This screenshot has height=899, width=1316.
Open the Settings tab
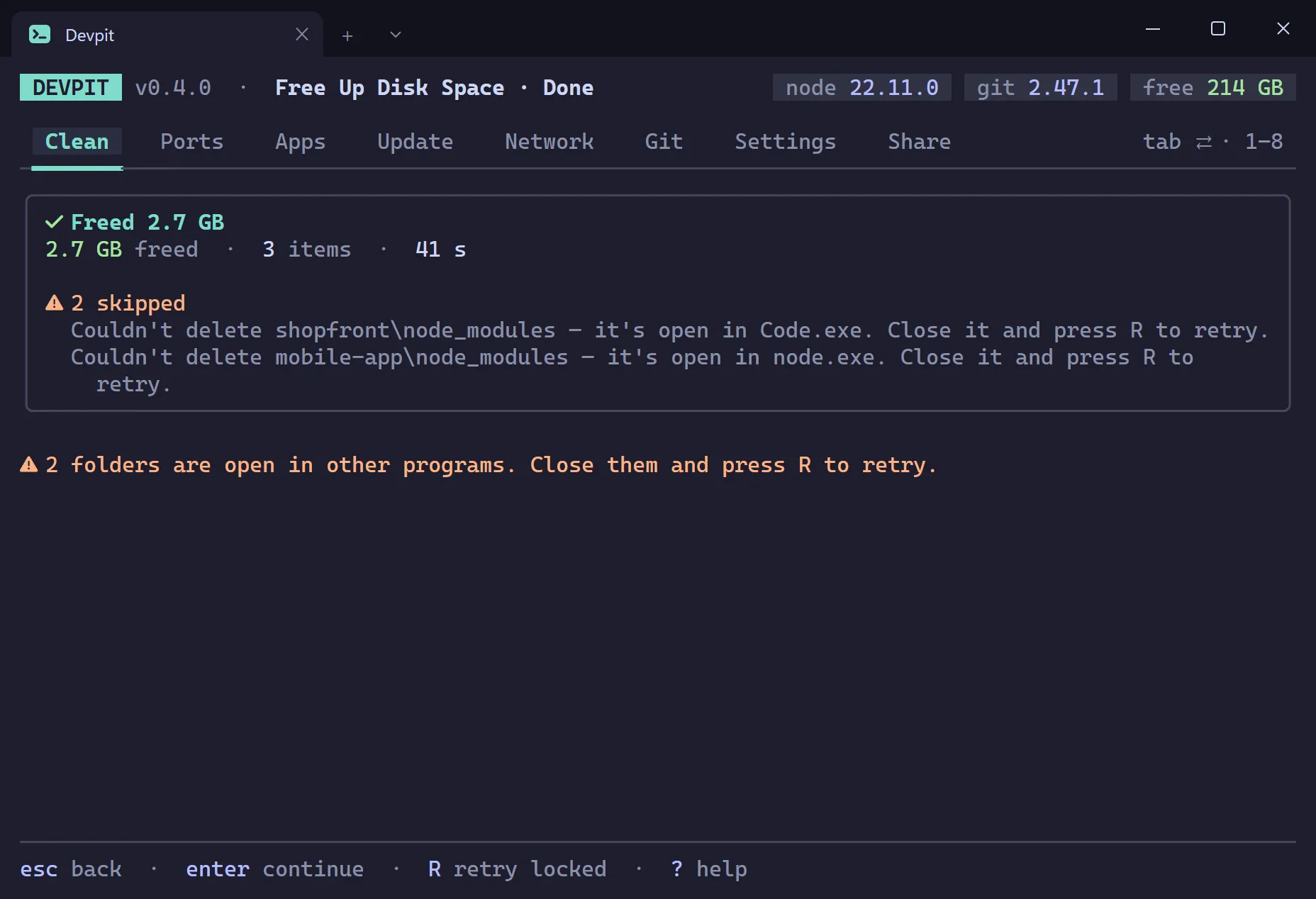click(785, 142)
